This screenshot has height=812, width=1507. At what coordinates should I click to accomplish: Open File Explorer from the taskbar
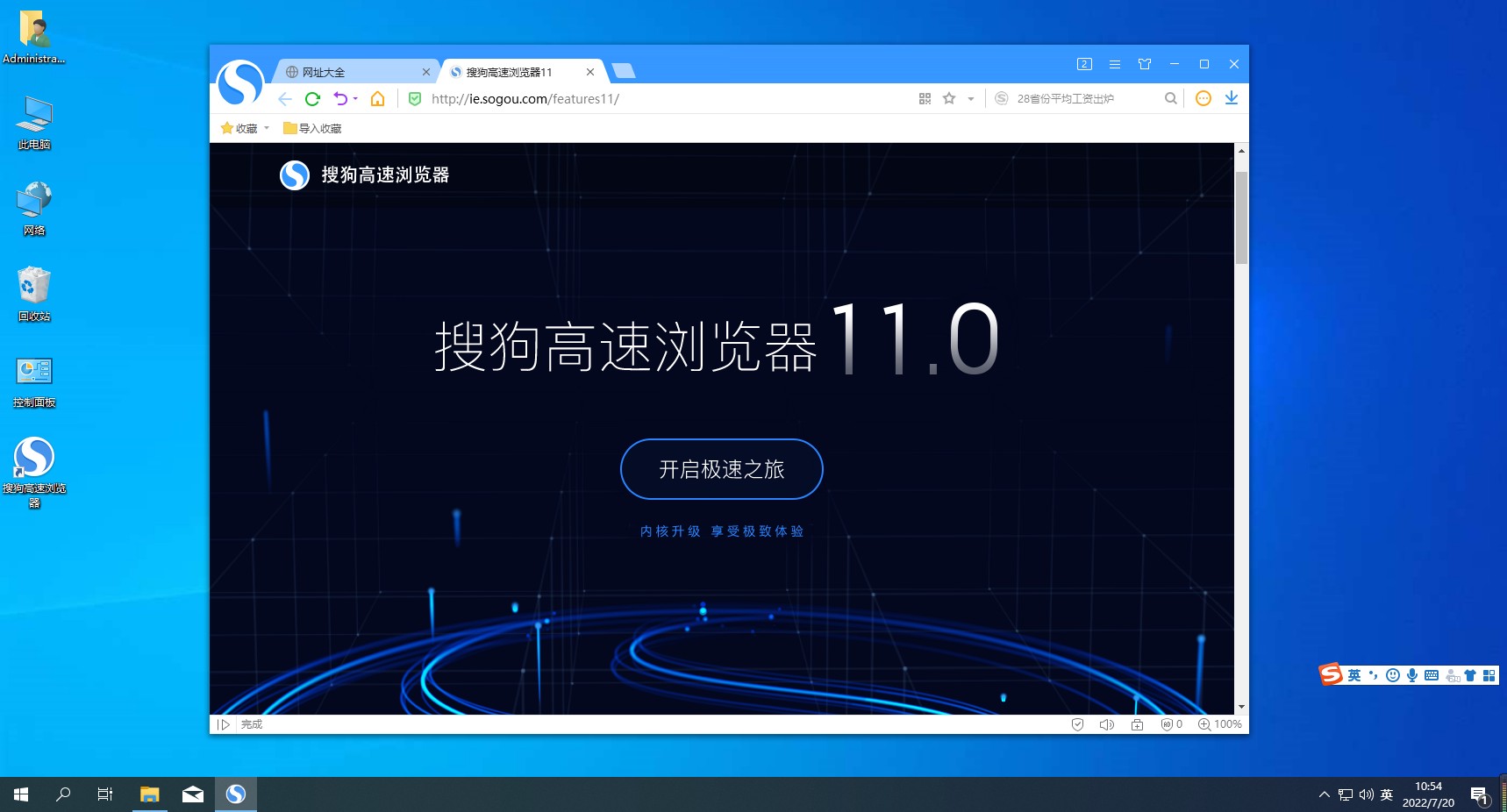(150, 794)
